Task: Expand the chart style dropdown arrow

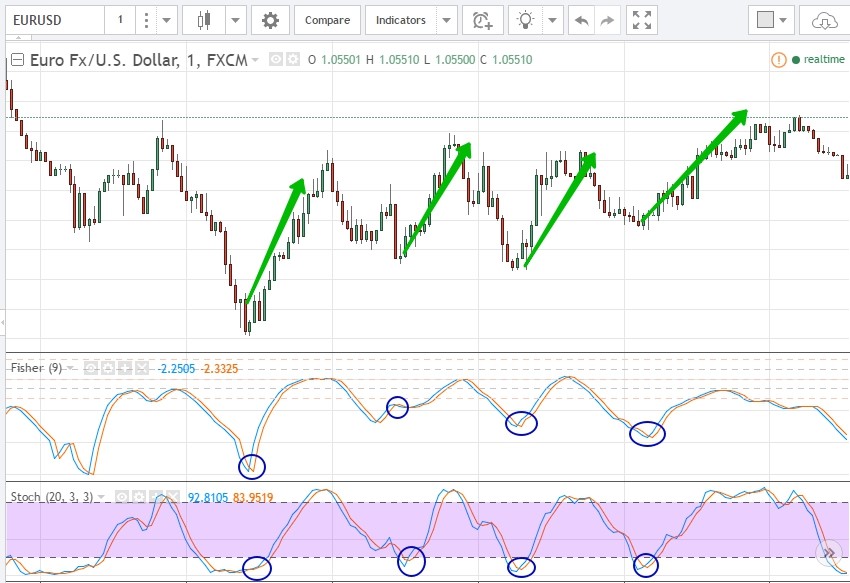Action: (235, 21)
